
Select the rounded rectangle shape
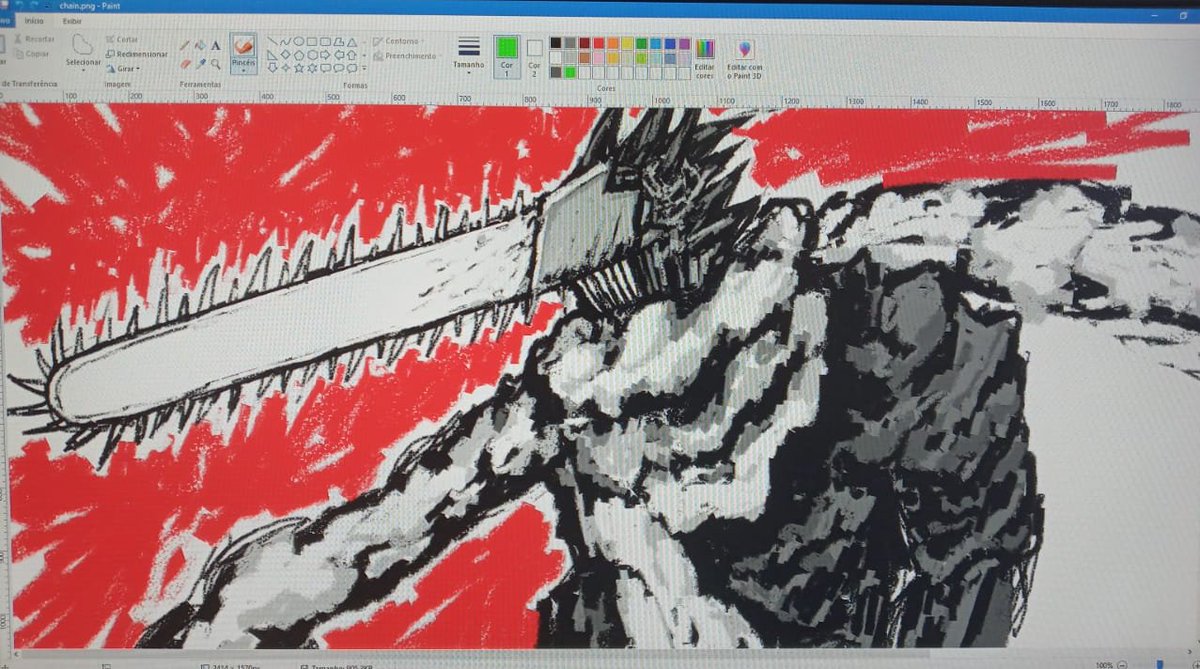pyautogui.click(x=325, y=41)
